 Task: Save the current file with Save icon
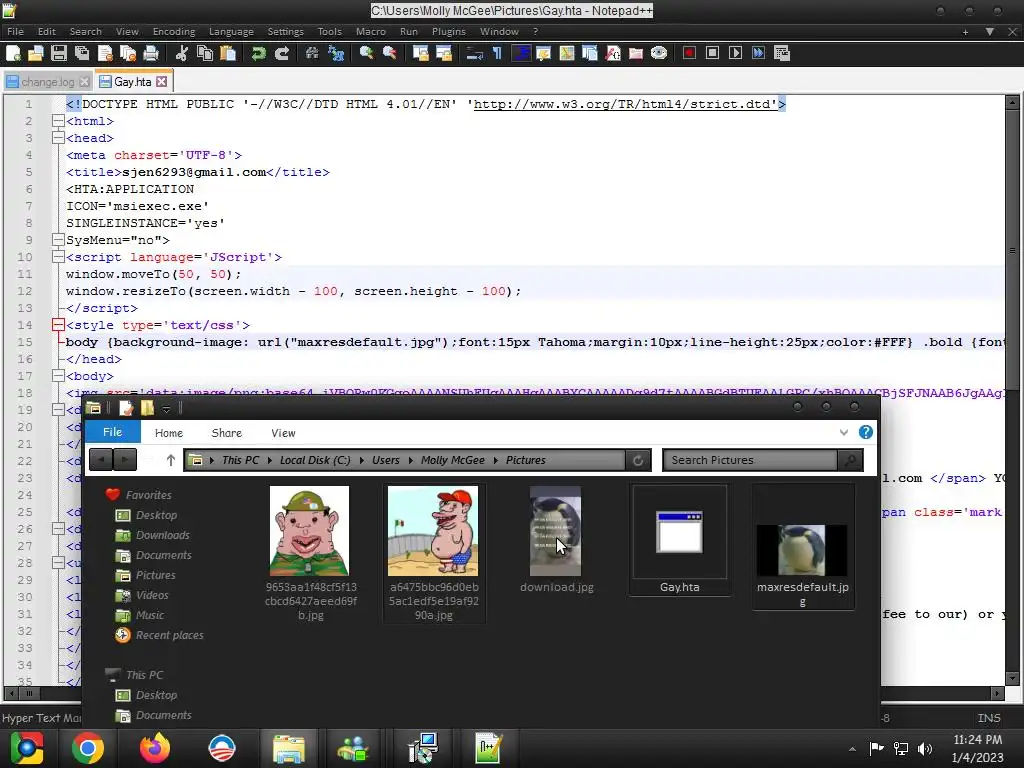point(59,54)
